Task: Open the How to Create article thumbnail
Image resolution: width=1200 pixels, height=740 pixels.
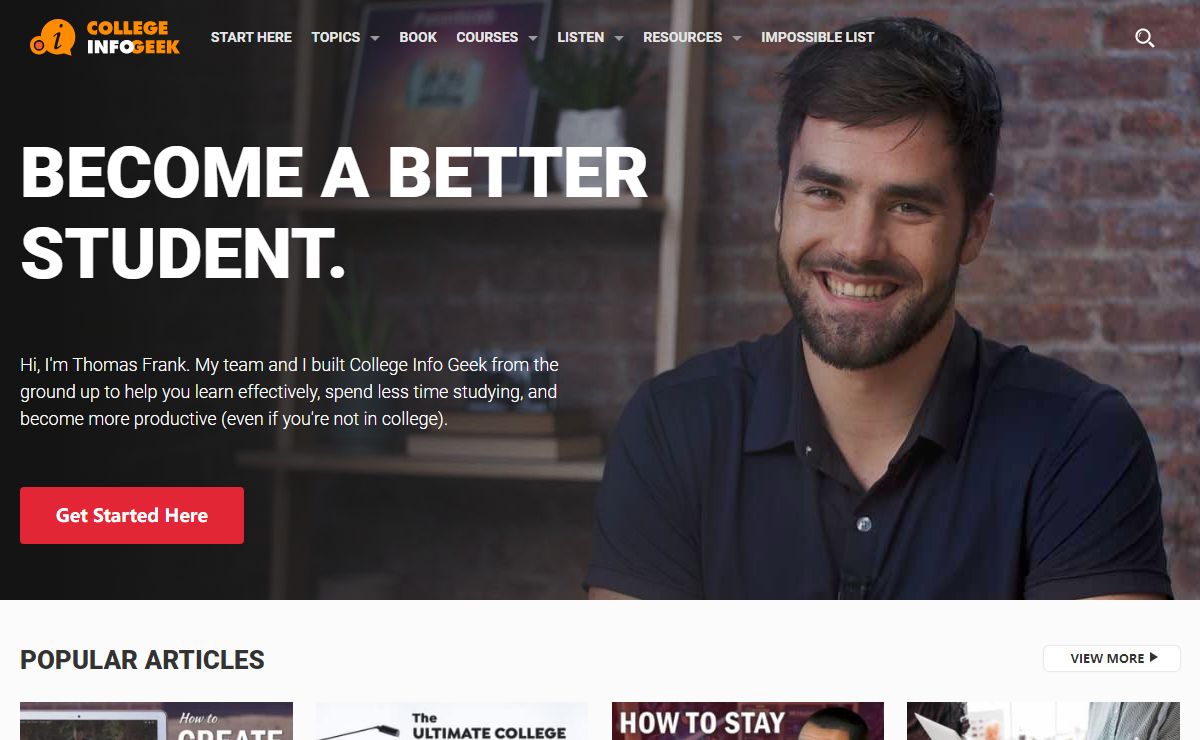Action: 156,721
